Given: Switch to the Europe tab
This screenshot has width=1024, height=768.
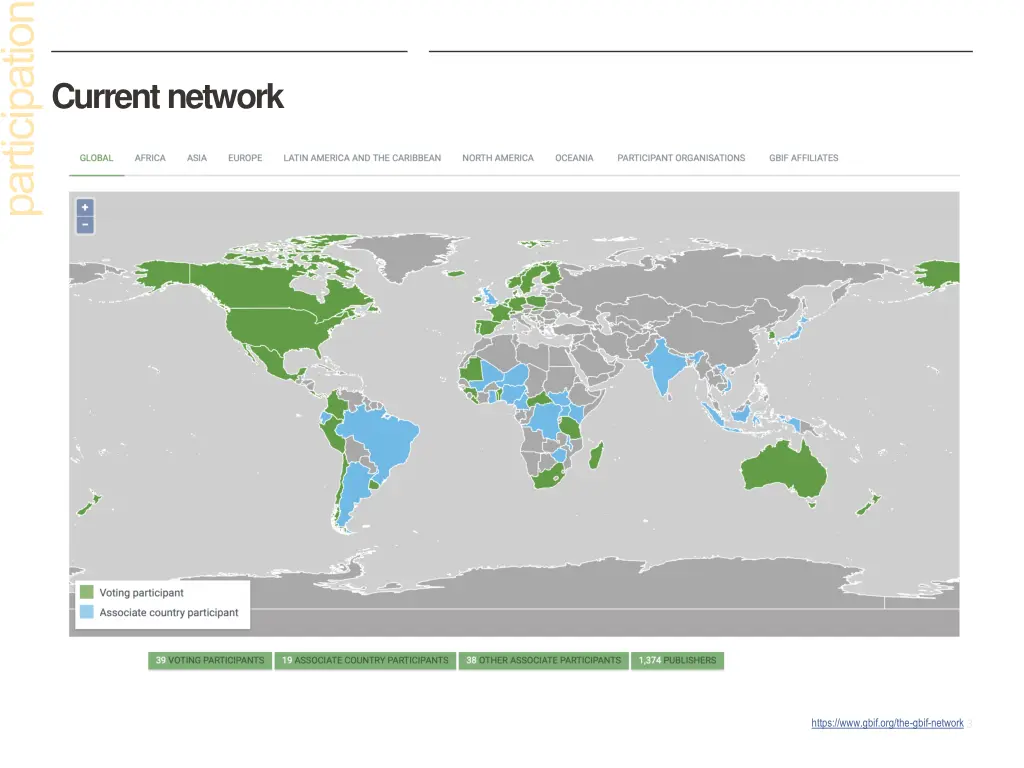Looking at the screenshot, I should point(245,158).
